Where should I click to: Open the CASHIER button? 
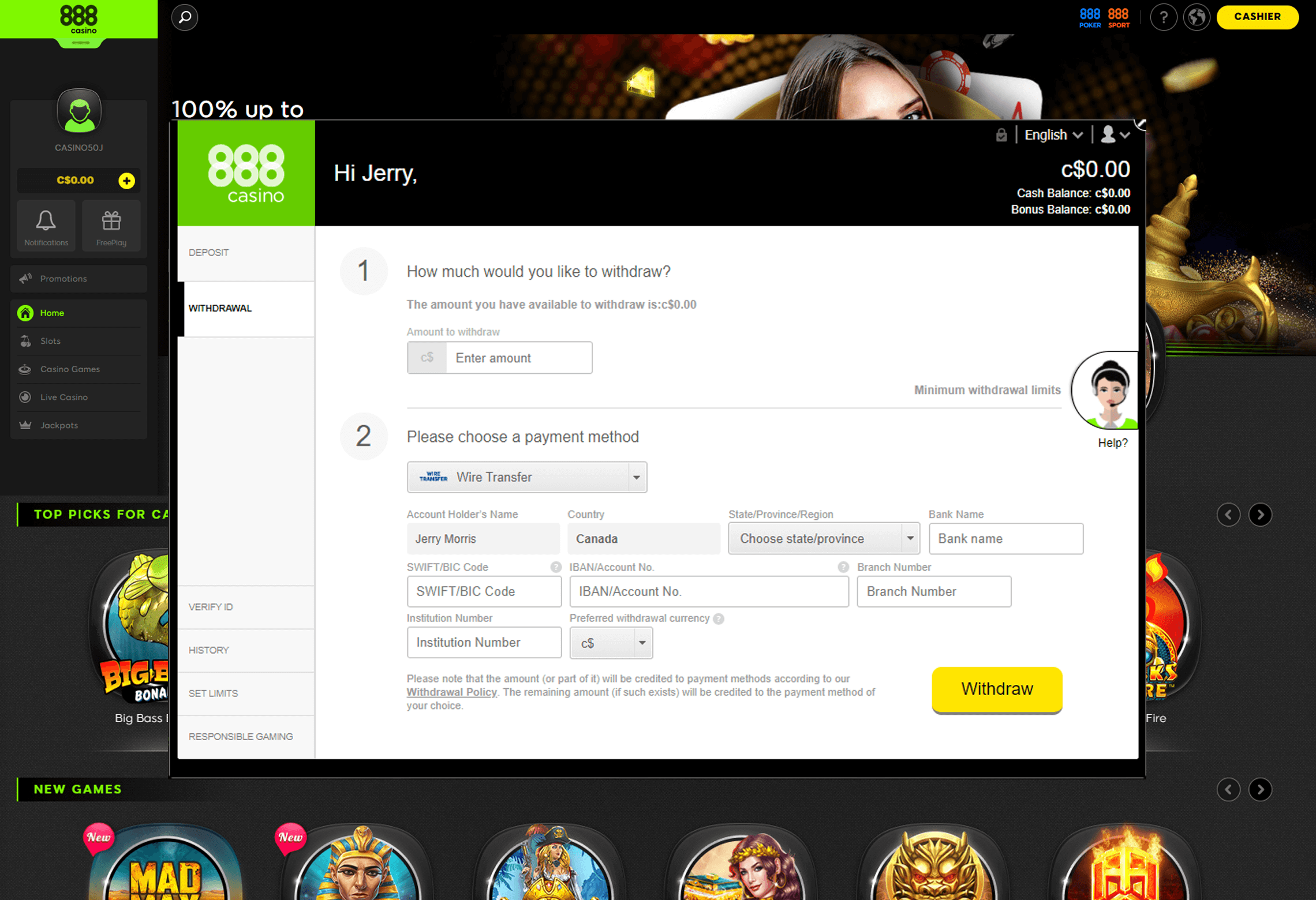1257,17
